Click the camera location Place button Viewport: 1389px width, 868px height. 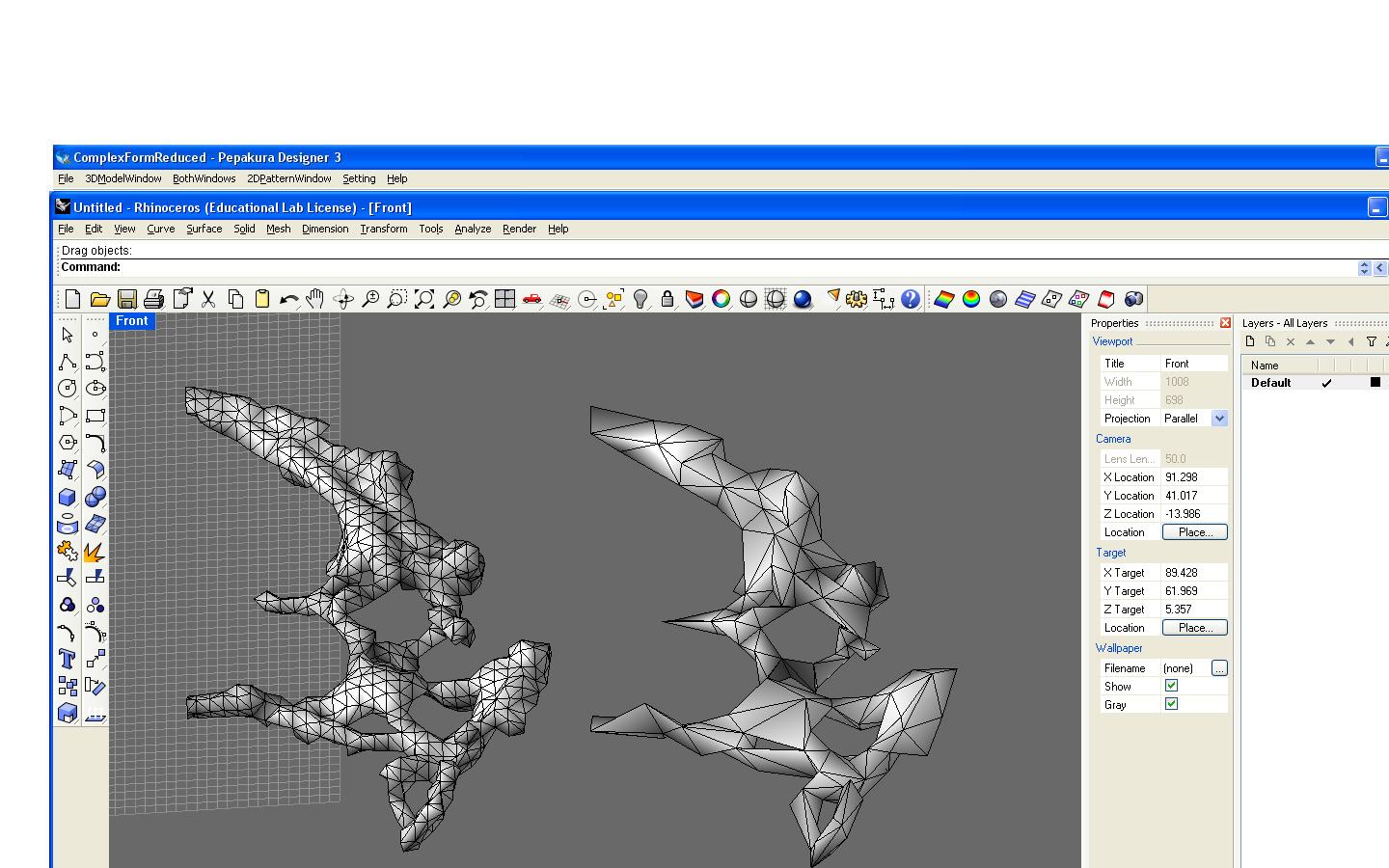pos(1194,532)
